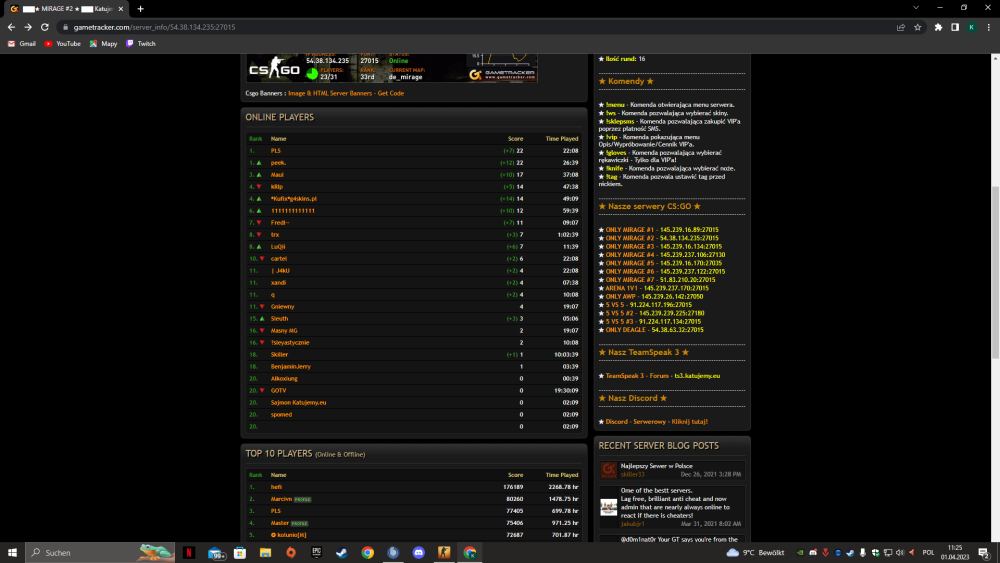This screenshot has height=563, width=1000.
Task: Open the Chrome profile avatar K
Action: tap(971, 27)
